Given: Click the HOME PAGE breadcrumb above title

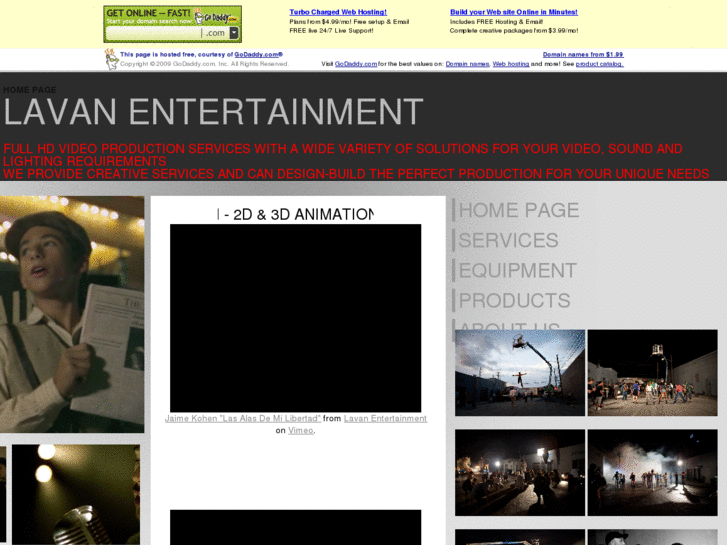Looking at the screenshot, I should click(x=30, y=90).
